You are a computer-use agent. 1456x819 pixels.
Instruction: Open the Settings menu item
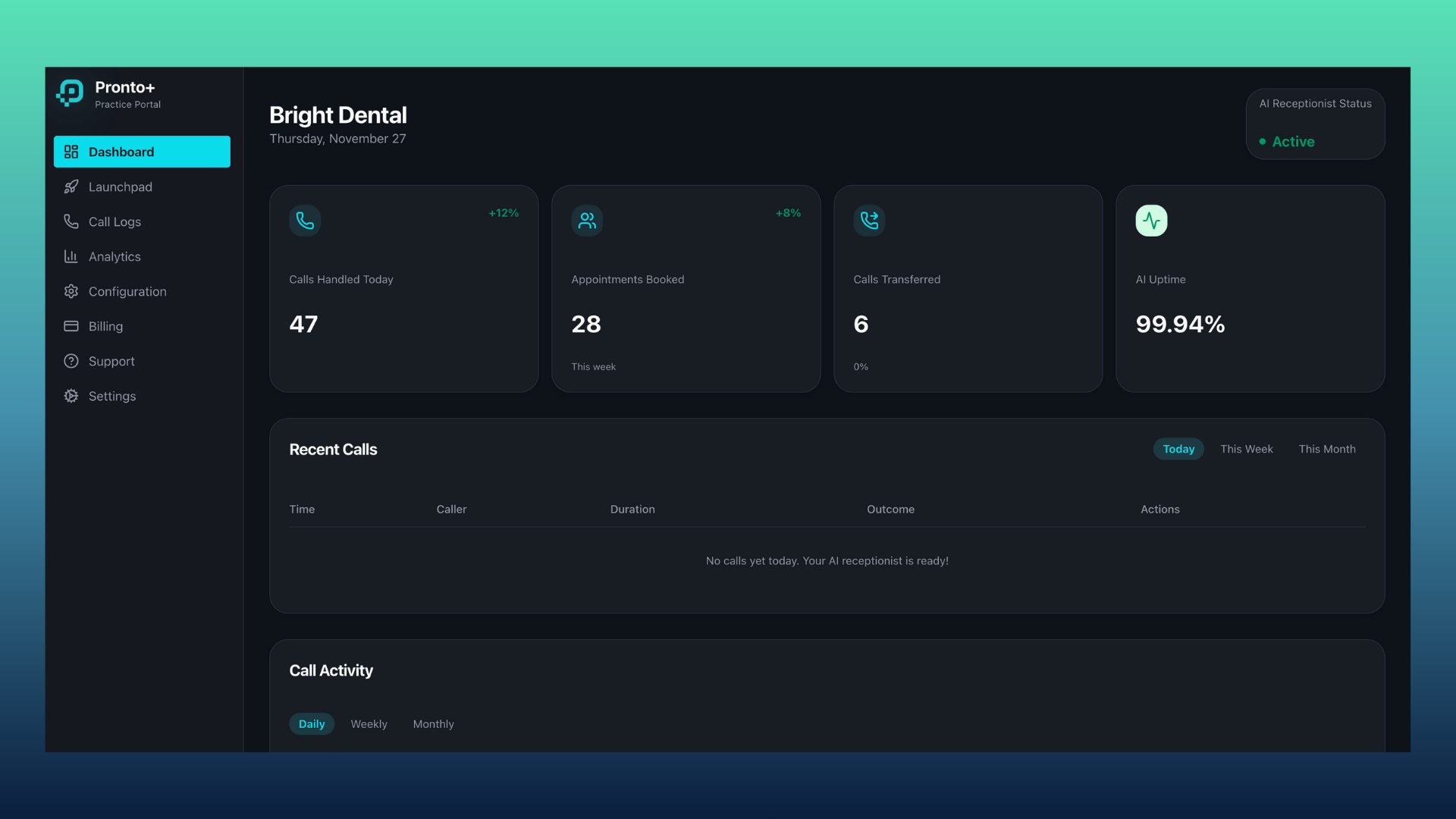(x=111, y=396)
